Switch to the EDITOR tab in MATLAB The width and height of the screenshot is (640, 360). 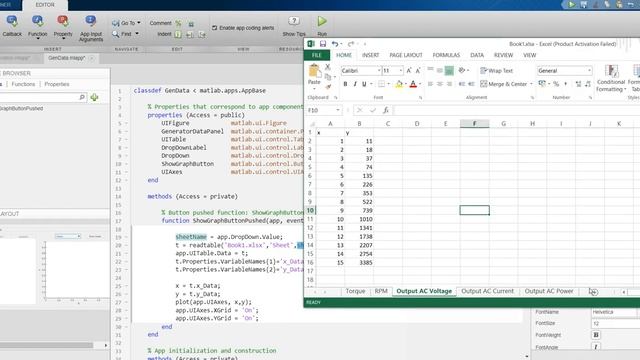(45, 5)
